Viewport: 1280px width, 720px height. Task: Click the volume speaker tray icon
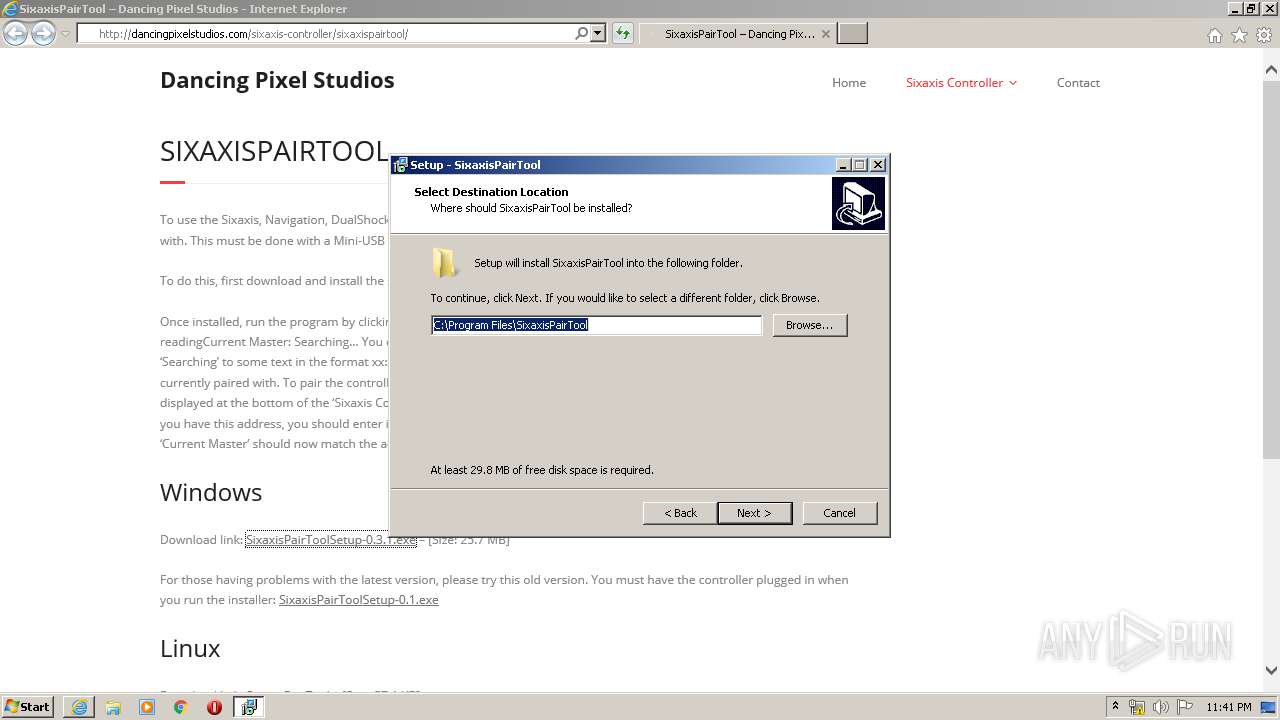point(1161,707)
